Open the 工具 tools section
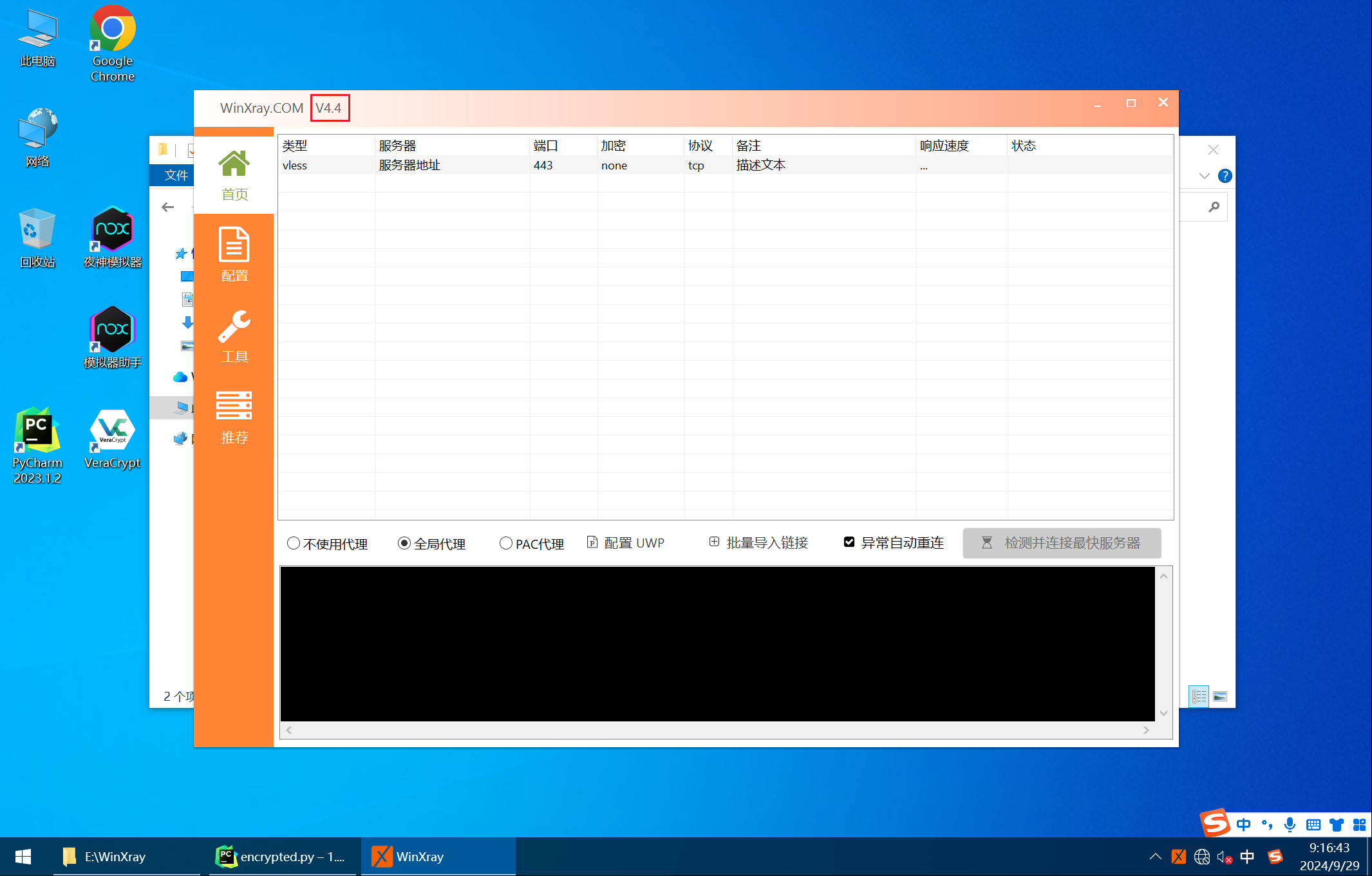Viewport: 1372px width, 876px height. pyautogui.click(x=234, y=336)
